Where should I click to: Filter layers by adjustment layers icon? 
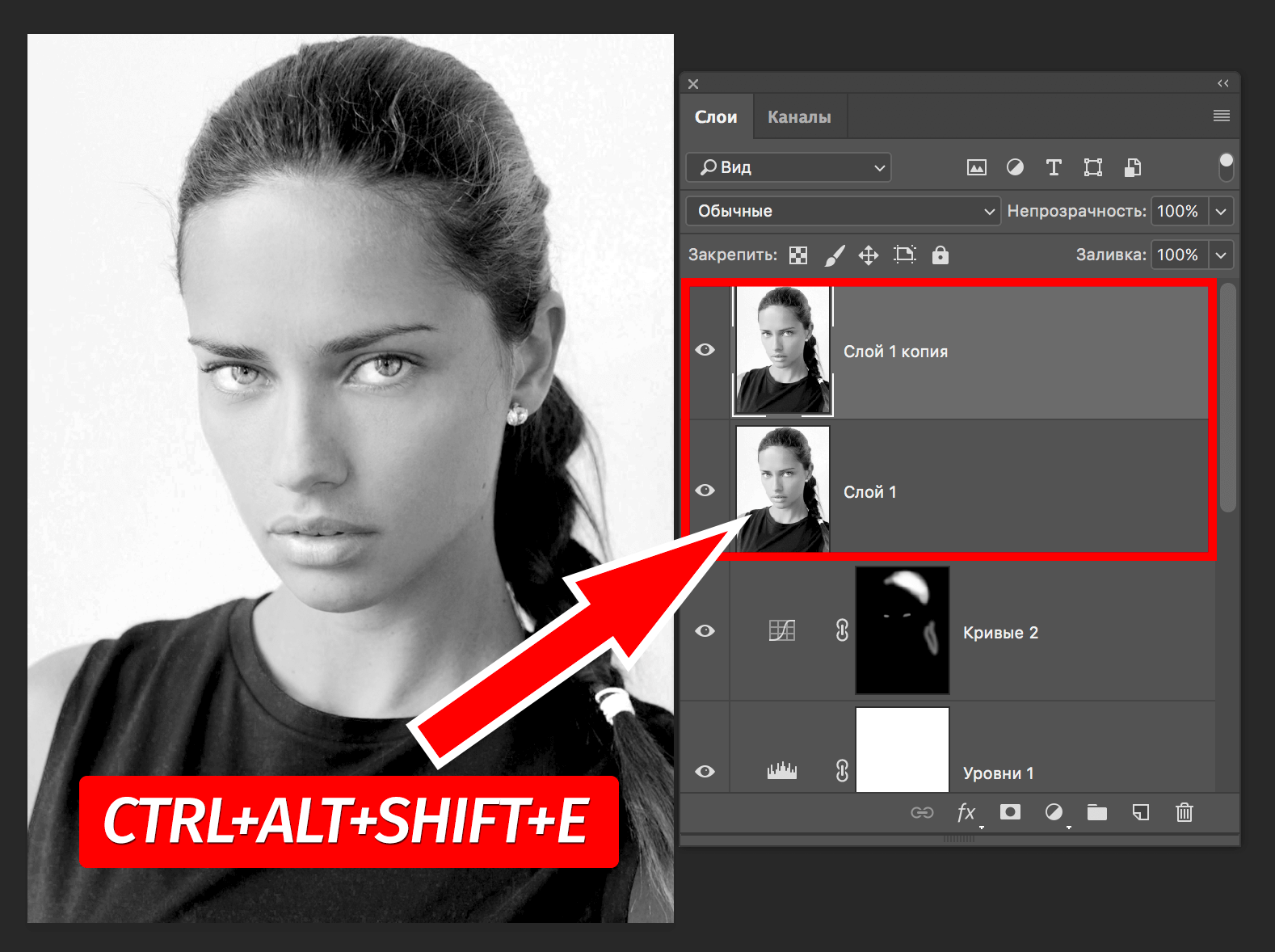(1015, 167)
